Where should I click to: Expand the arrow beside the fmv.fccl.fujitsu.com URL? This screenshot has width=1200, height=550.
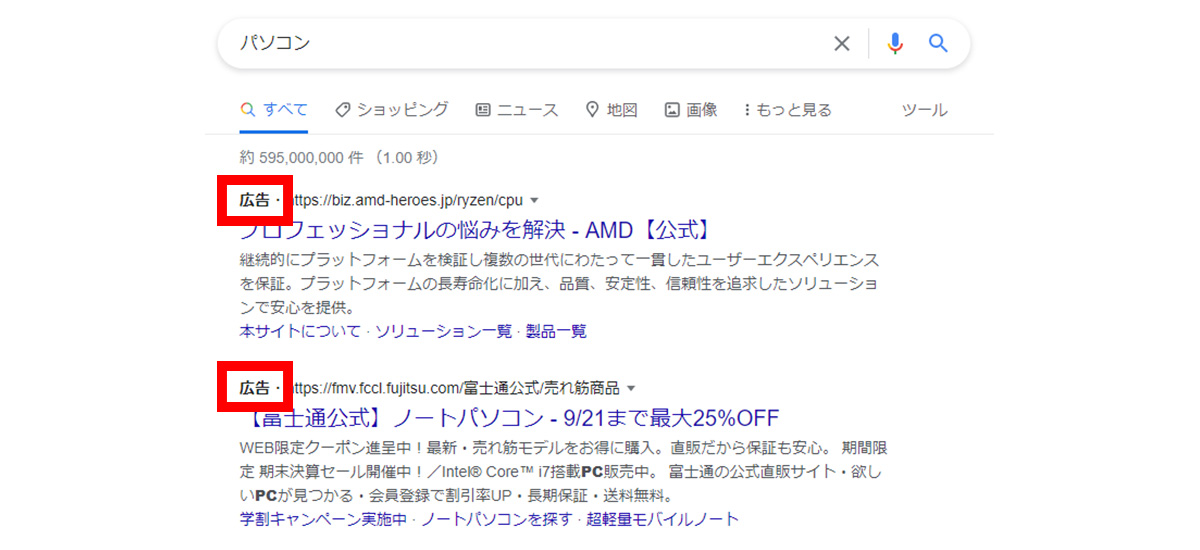point(631,388)
